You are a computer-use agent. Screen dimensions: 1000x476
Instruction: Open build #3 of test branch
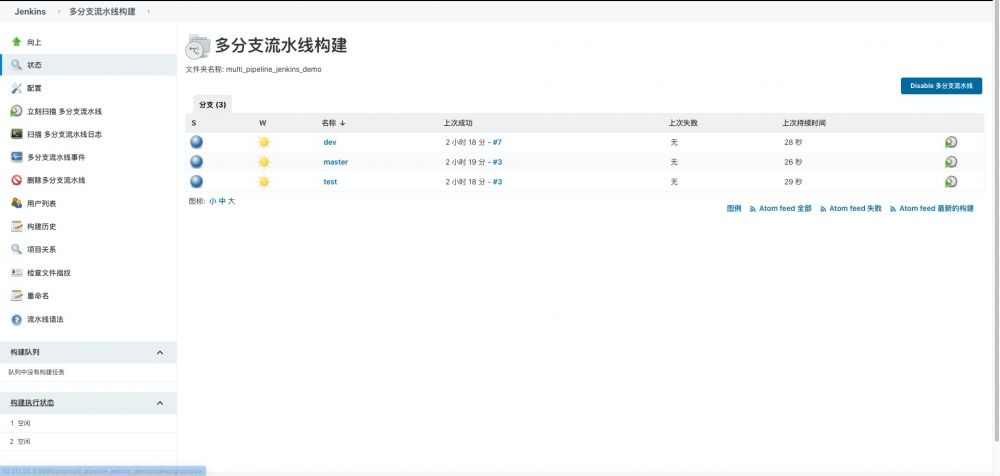[x=497, y=182]
